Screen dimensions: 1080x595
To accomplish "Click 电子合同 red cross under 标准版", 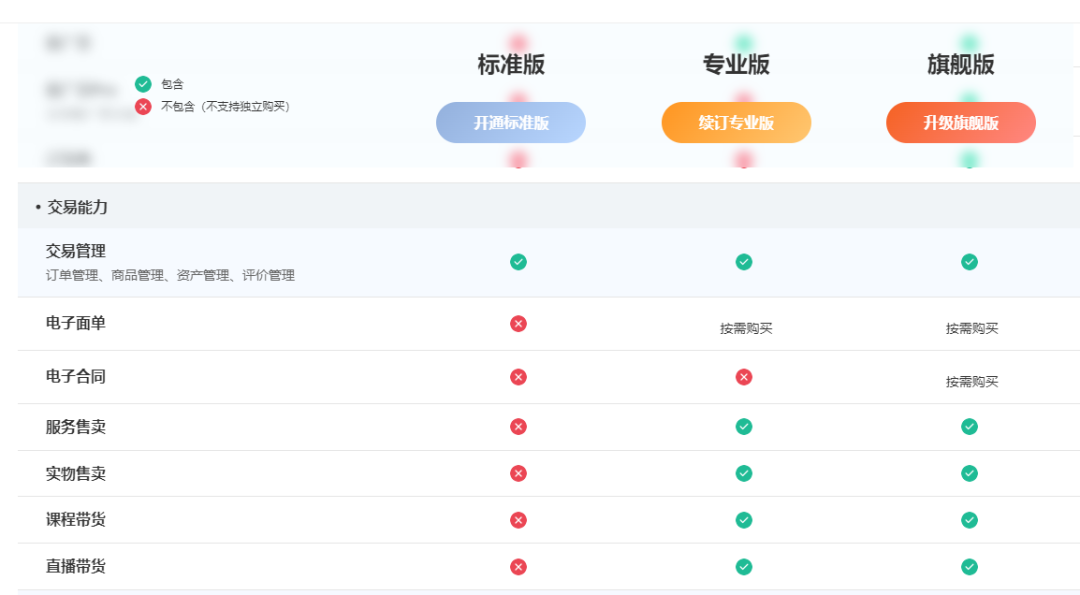I will (519, 377).
